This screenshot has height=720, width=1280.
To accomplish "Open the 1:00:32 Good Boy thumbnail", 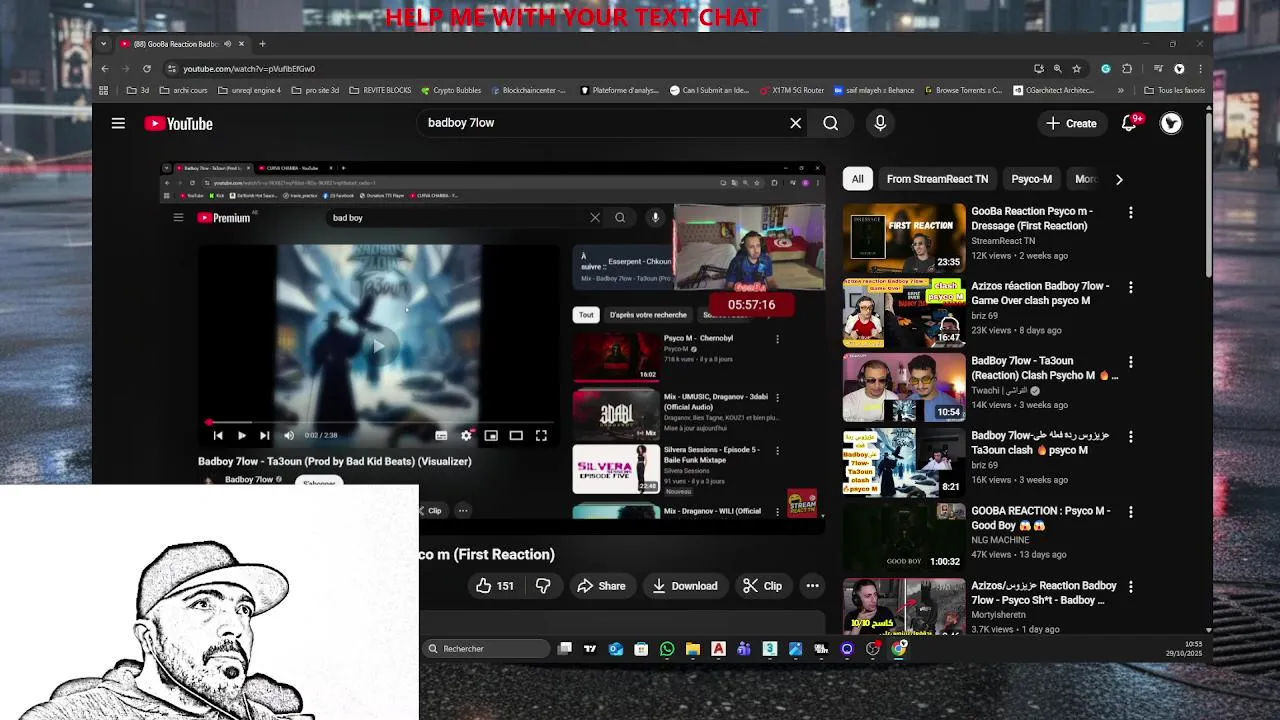I will [x=904, y=537].
